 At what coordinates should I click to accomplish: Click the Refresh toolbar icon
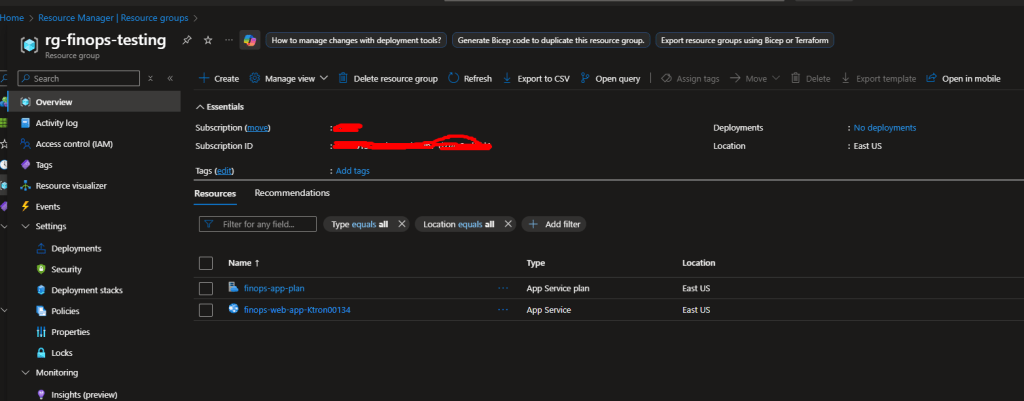click(x=470, y=78)
